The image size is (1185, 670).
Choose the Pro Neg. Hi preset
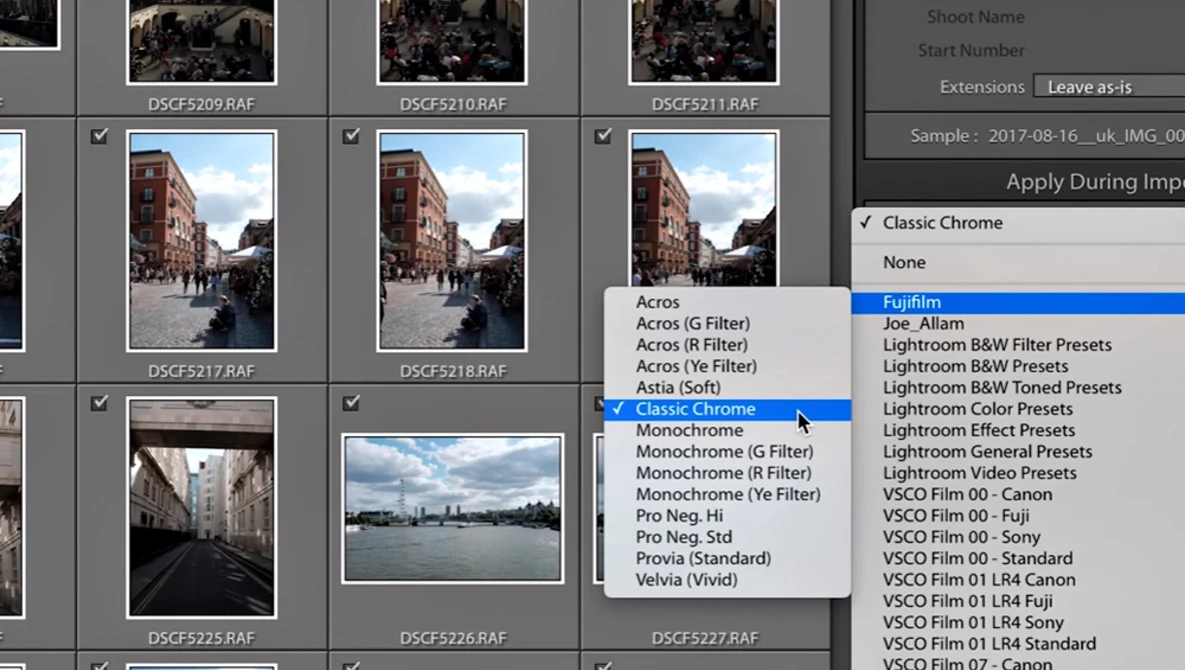tap(727, 516)
